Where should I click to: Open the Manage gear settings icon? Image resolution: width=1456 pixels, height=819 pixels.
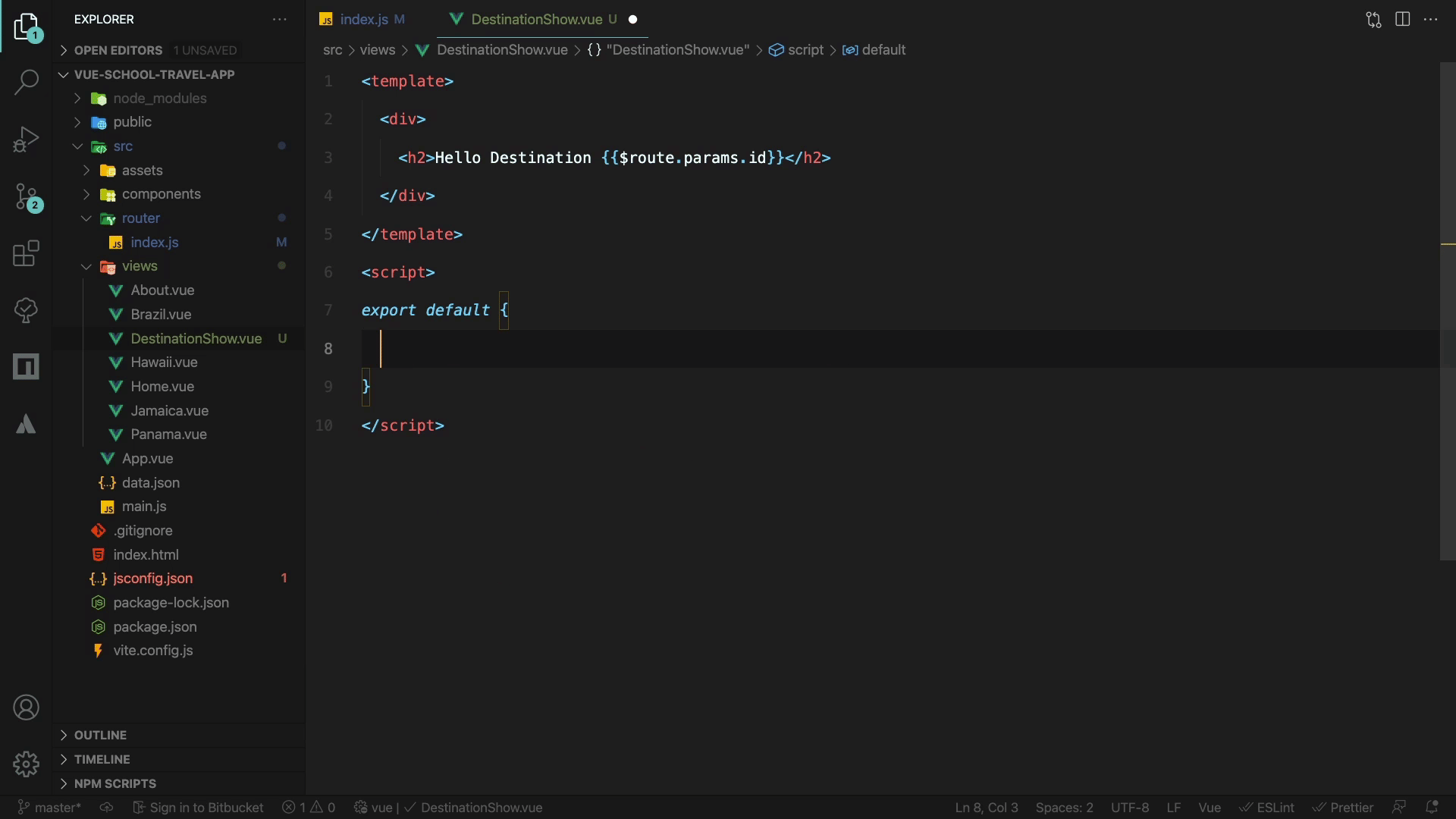(27, 764)
